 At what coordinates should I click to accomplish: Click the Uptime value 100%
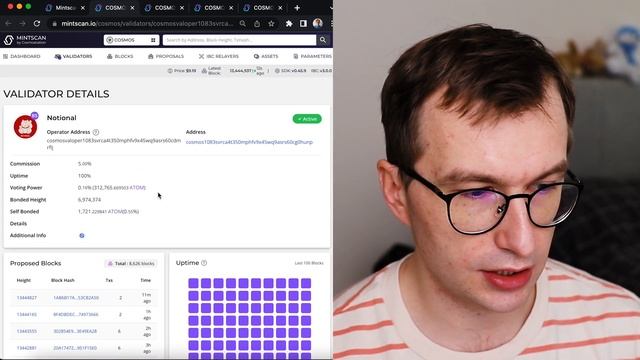coord(84,176)
